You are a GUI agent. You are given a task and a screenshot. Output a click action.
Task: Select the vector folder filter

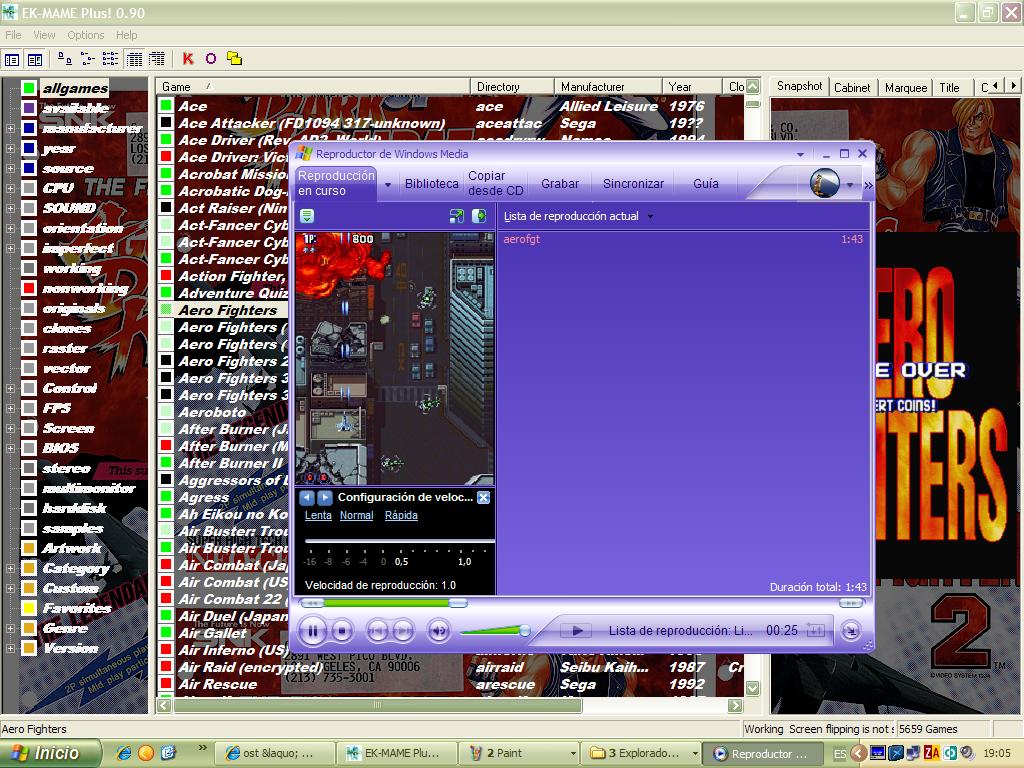(67, 368)
